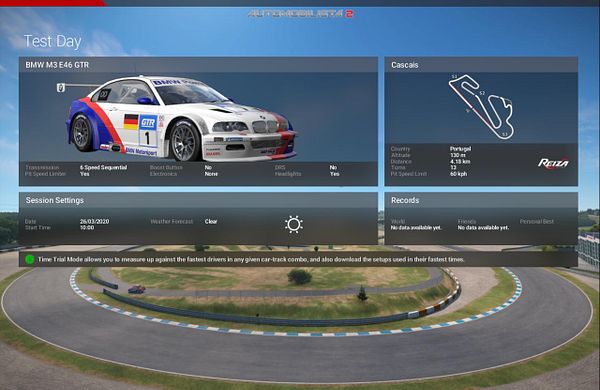
Task: Click the Weather Forecast label
Action: 171,221
